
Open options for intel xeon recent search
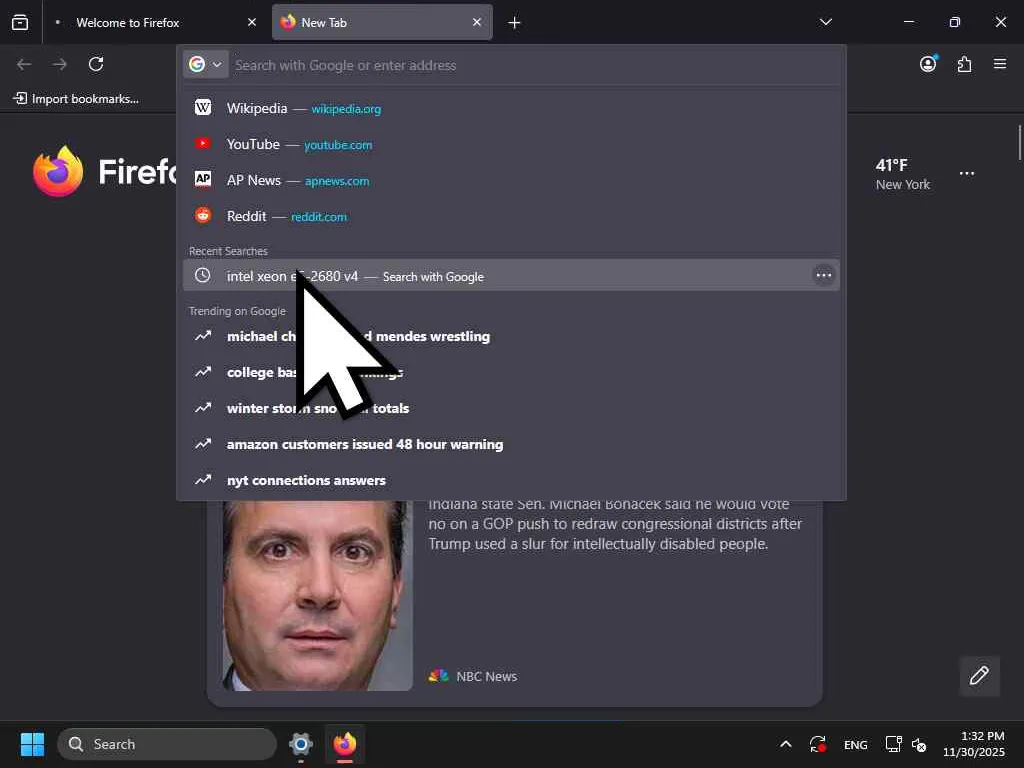[824, 276]
